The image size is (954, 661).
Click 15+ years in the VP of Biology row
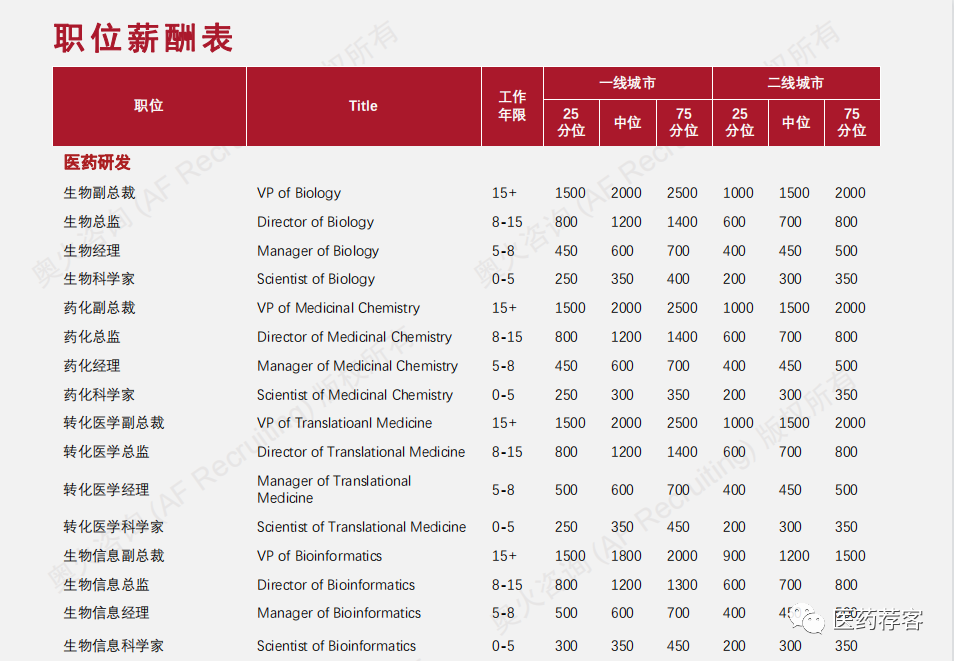tap(504, 193)
